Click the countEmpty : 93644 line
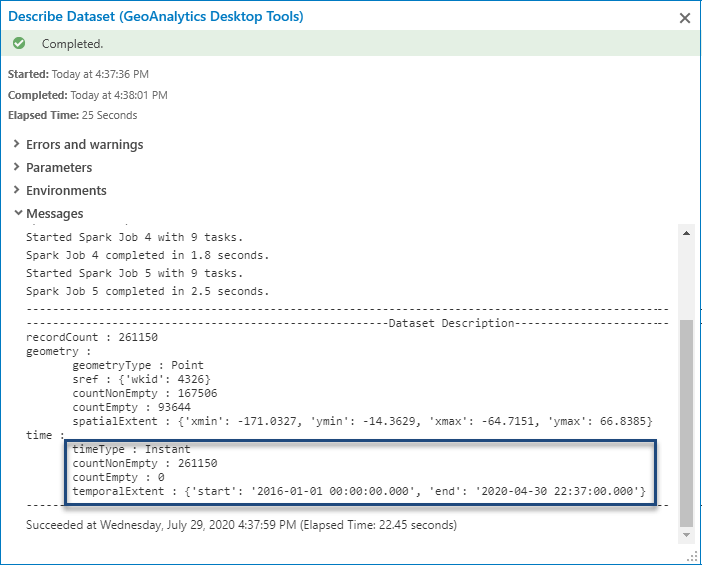 coord(132,407)
